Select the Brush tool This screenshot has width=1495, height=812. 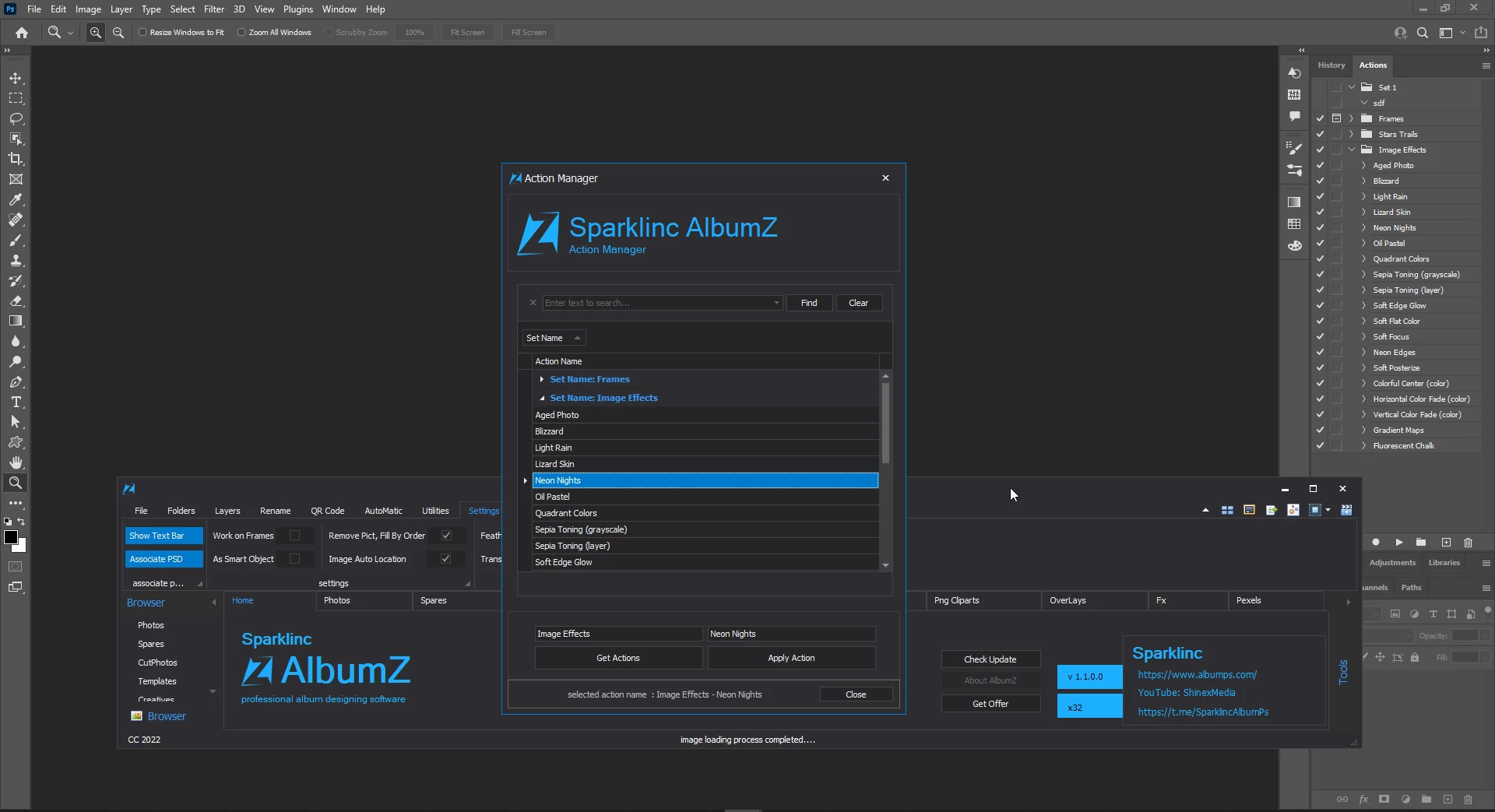[16, 240]
